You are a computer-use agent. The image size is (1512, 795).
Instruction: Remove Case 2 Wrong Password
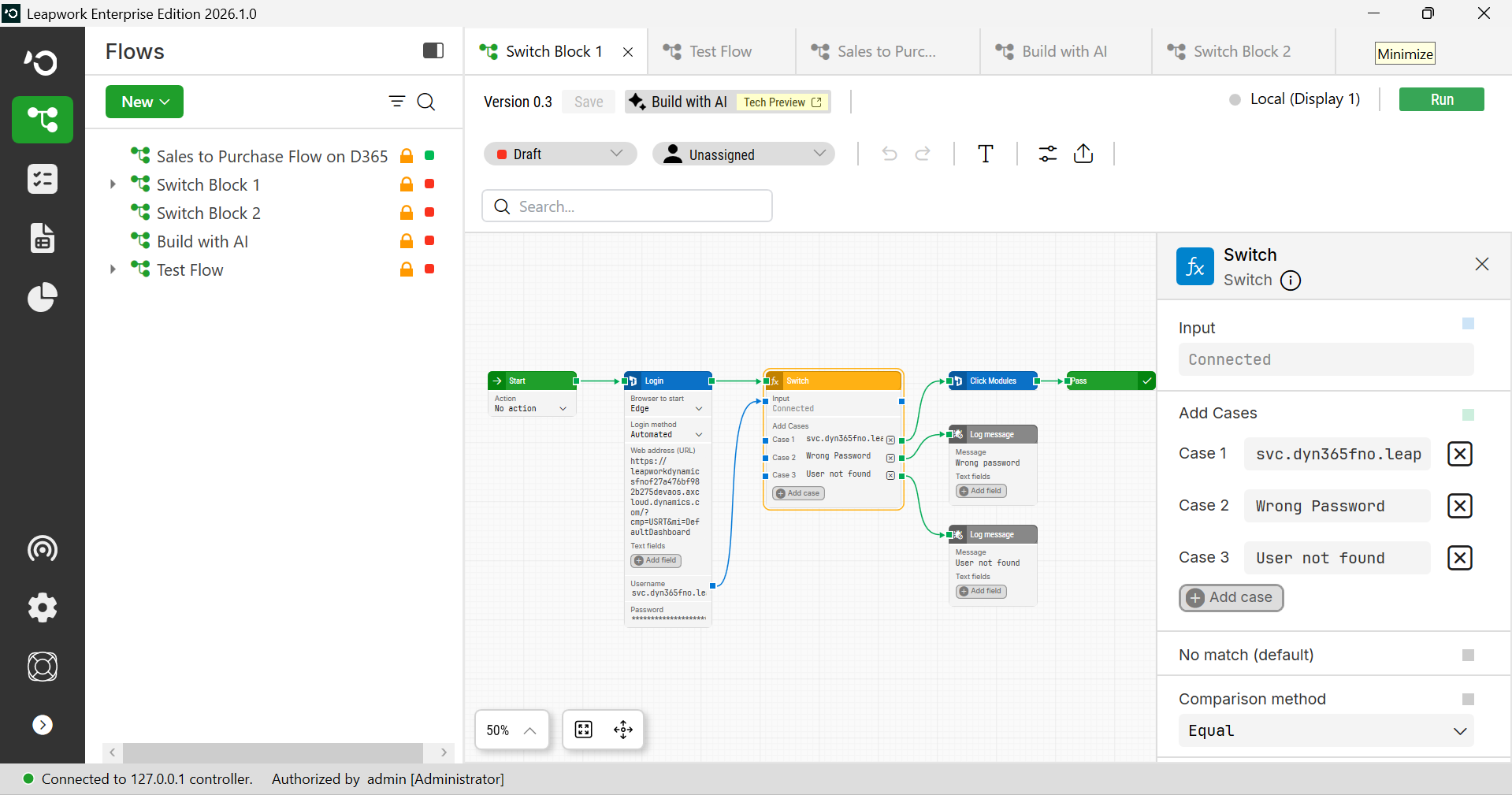(x=1460, y=506)
